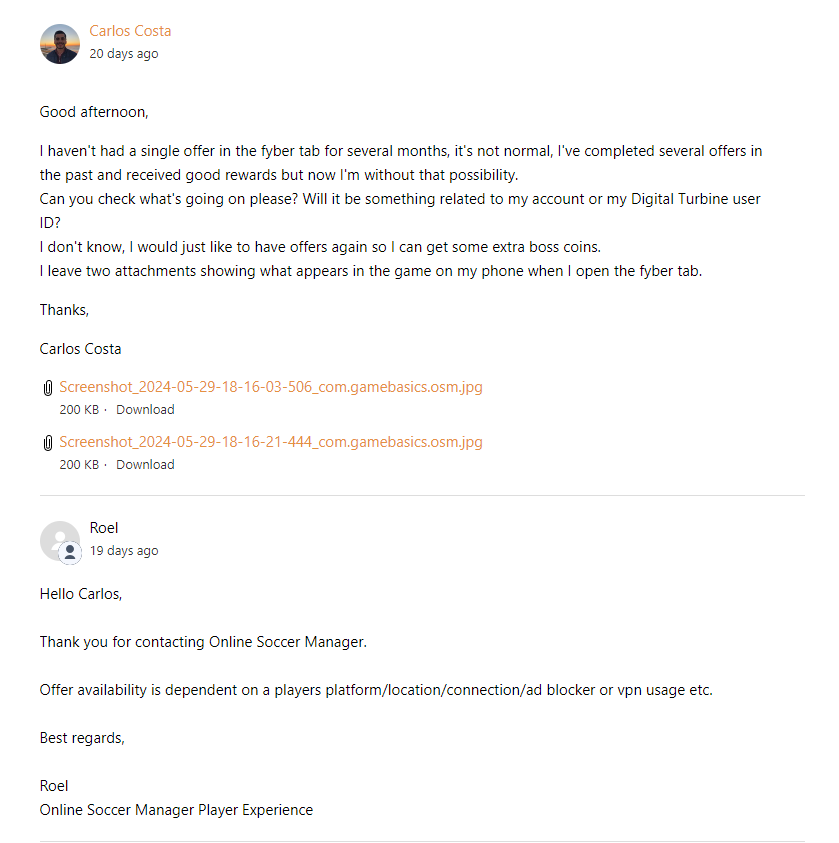Download the 18-16-03-506 screenshot file

click(145, 410)
